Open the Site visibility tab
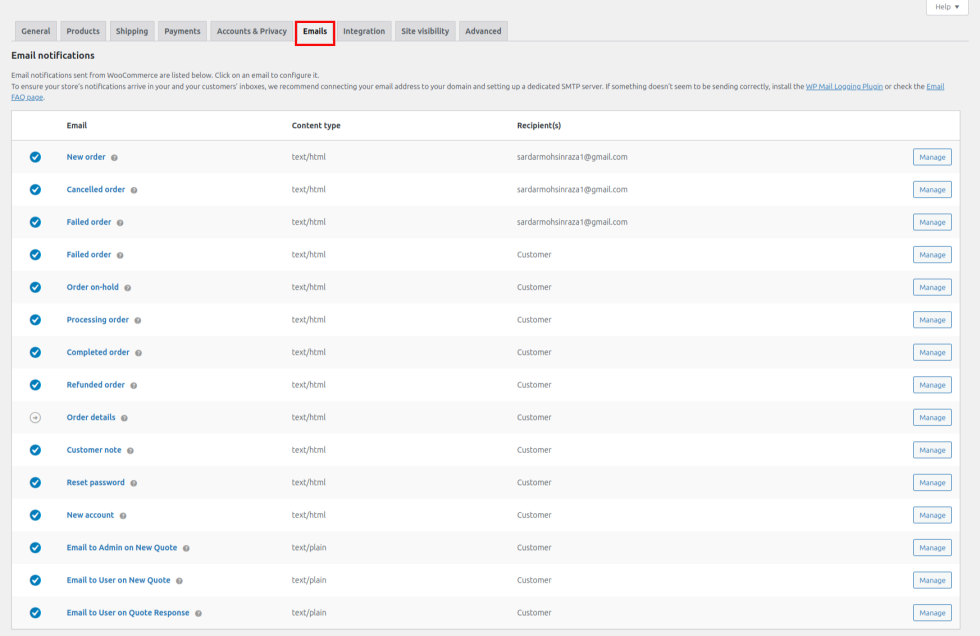Viewport: 980px width, 636px height. 425,31
